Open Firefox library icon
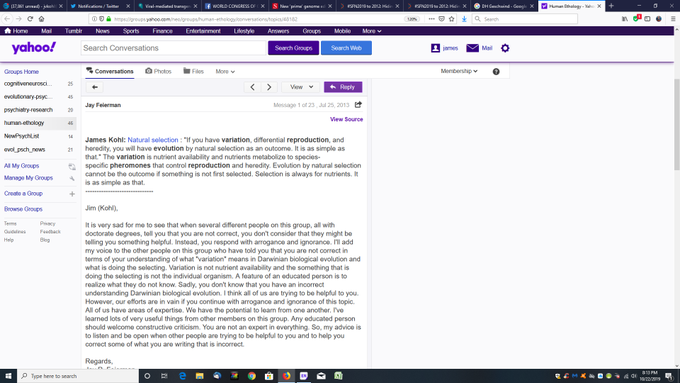680x383 pixels. click(x=625, y=19)
